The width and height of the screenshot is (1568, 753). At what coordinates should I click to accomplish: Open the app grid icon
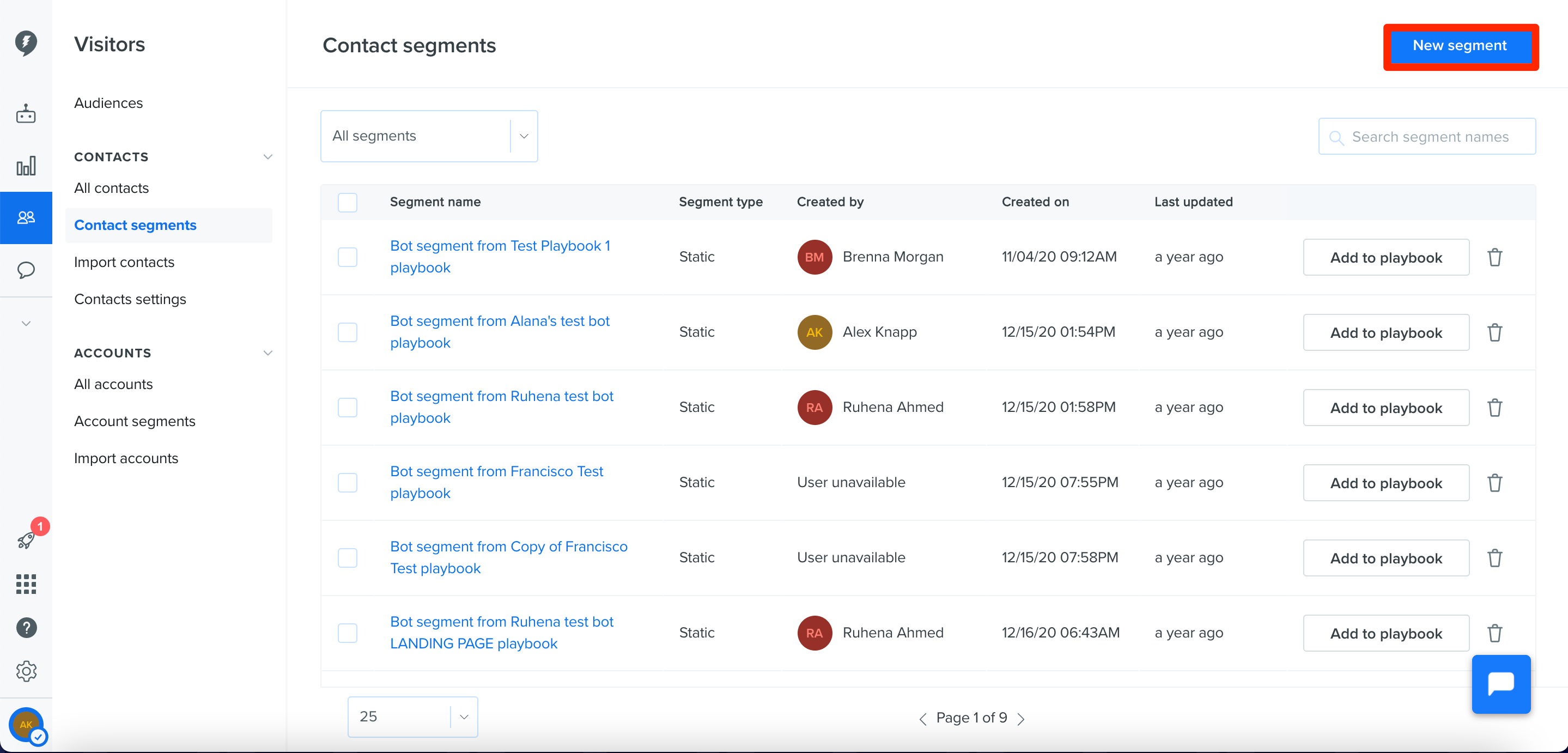pyautogui.click(x=26, y=584)
